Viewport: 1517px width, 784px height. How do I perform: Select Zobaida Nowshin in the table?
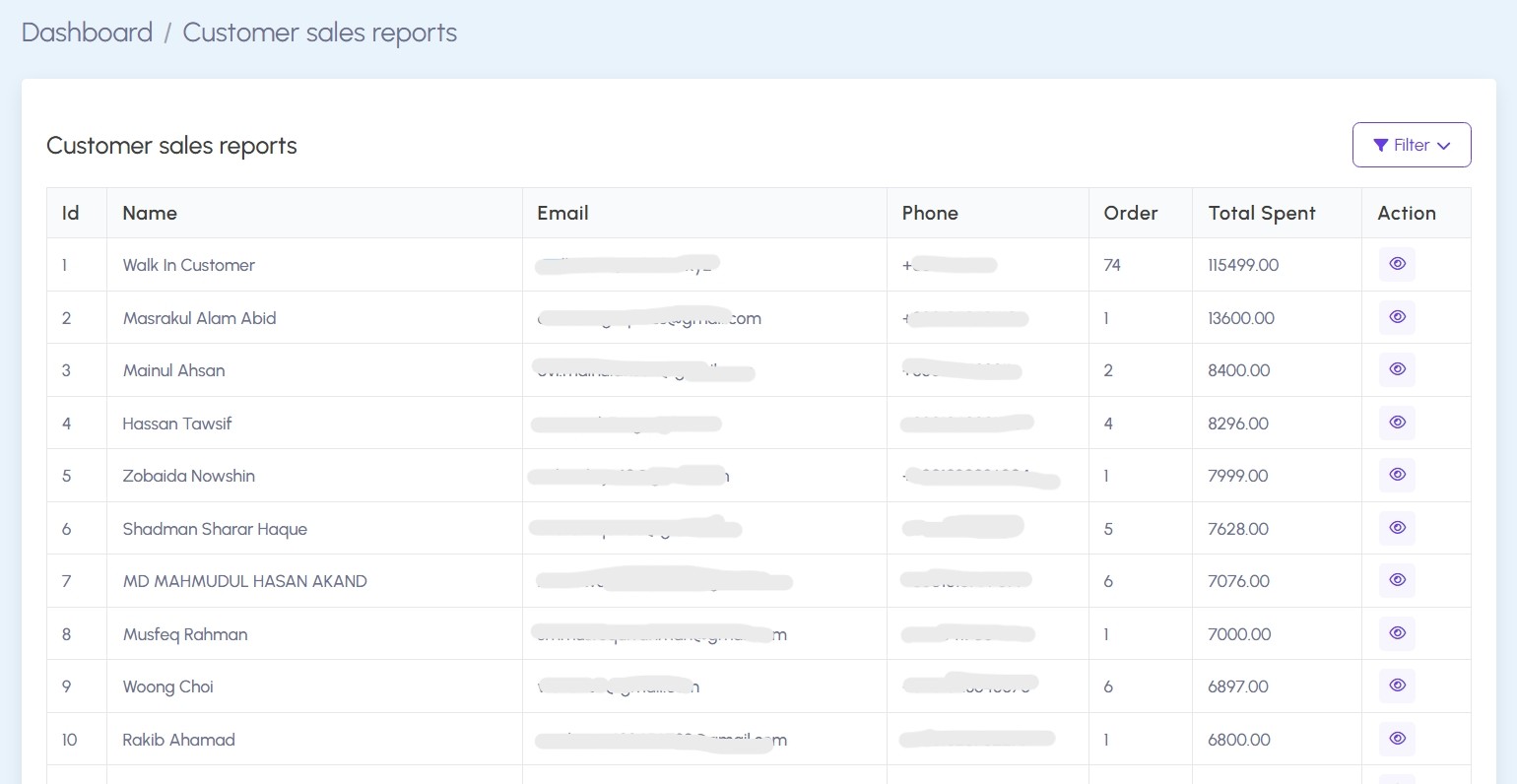coord(189,476)
